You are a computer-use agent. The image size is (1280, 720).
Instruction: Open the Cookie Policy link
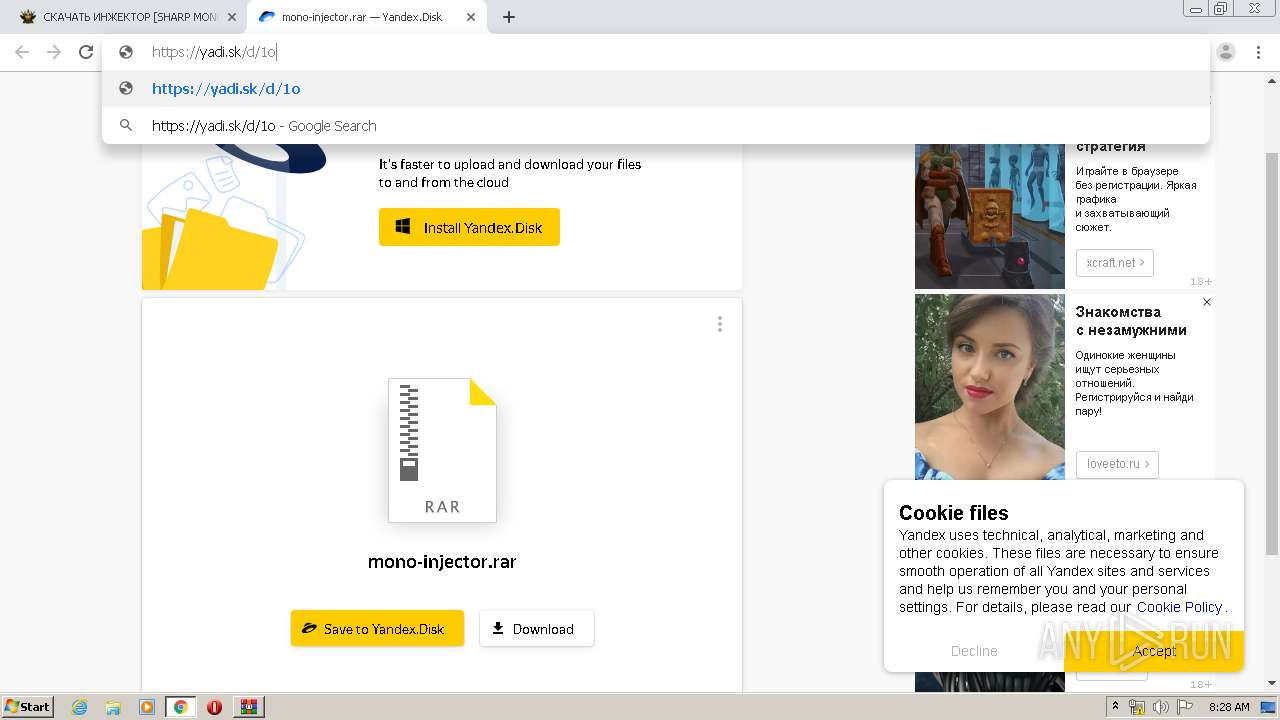(1179, 607)
